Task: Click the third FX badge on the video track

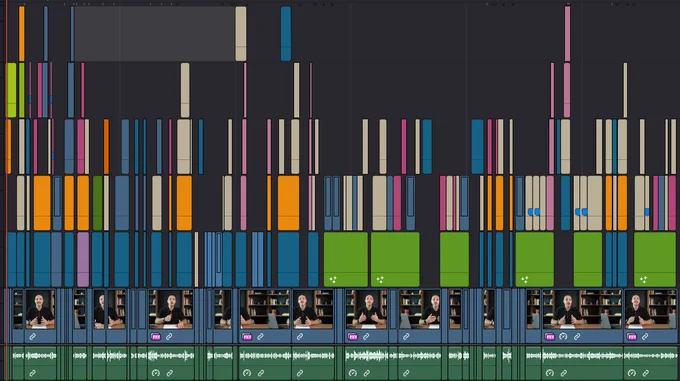Action: pyautogui.click(x=353, y=337)
